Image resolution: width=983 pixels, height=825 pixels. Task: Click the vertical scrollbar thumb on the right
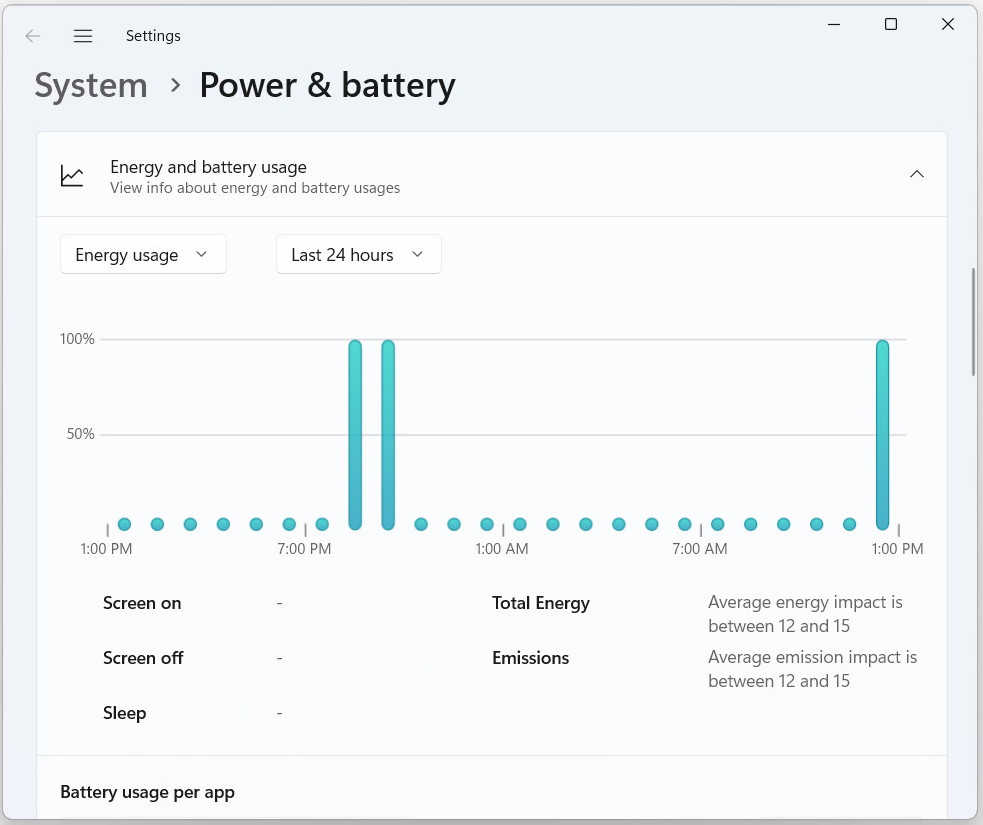point(975,320)
